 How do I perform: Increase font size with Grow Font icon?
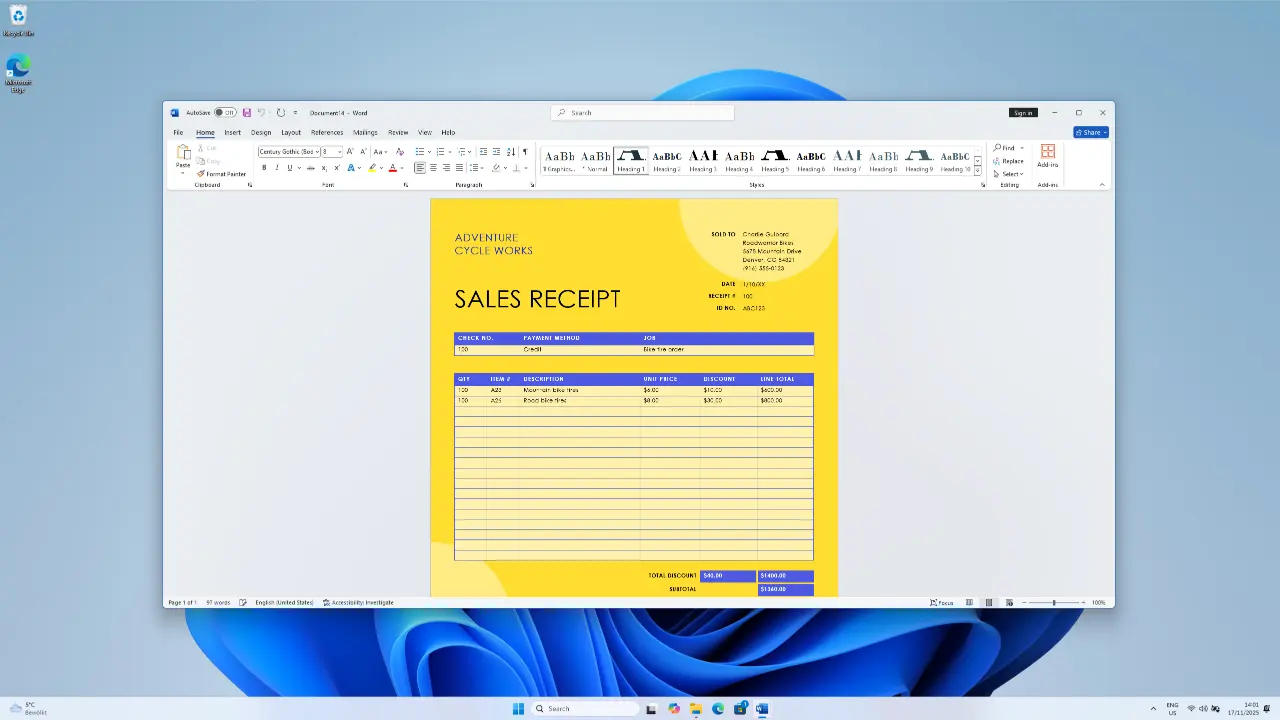350,152
